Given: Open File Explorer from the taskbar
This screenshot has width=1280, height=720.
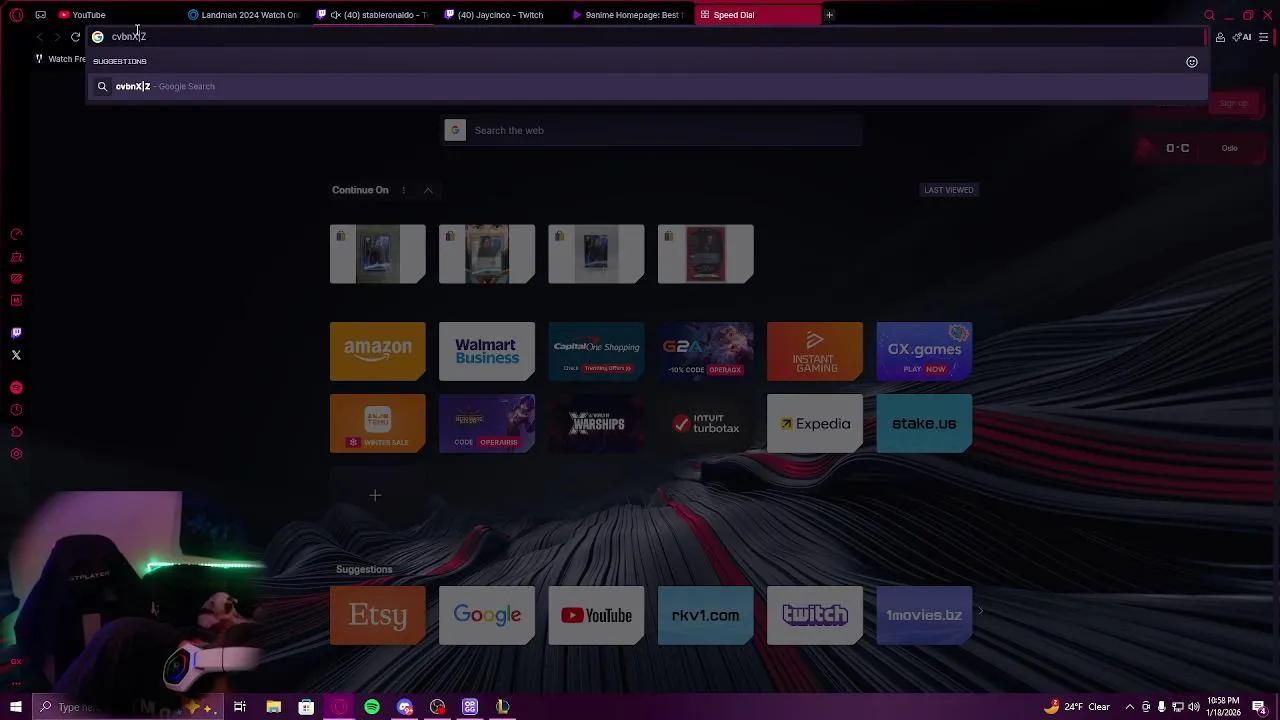Looking at the screenshot, I should coord(273,707).
